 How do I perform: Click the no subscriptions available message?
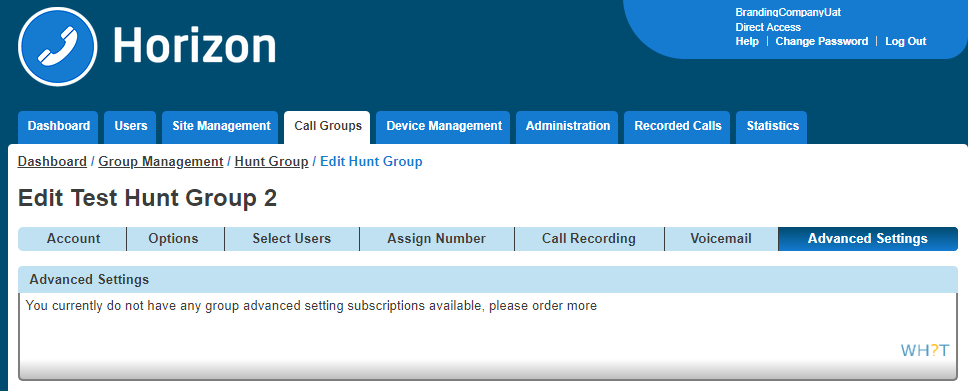[x=311, y=306]
